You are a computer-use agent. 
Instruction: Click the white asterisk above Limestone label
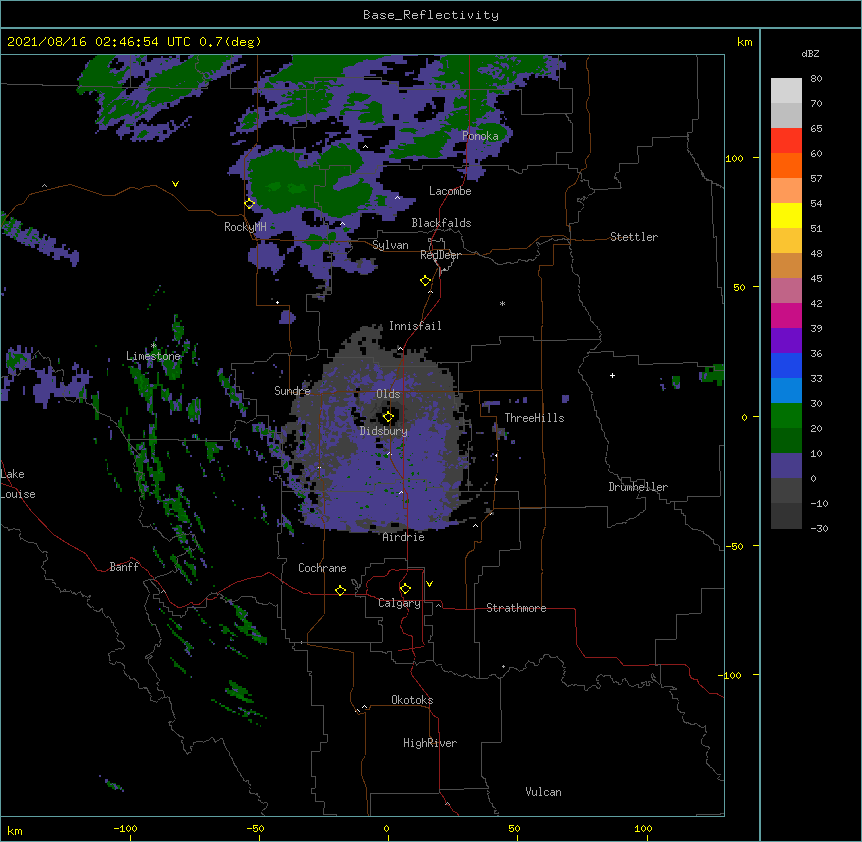(154, 345)
